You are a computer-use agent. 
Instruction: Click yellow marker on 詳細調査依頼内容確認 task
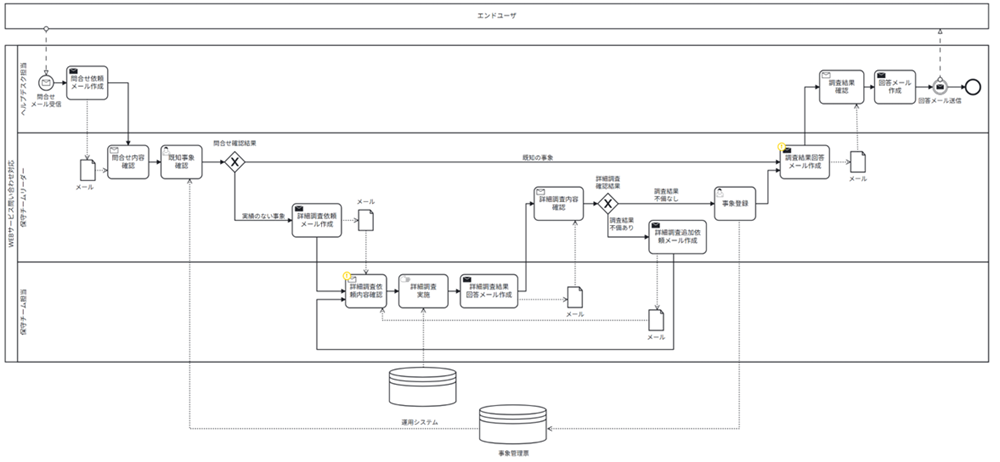click(x=347, y=275)
